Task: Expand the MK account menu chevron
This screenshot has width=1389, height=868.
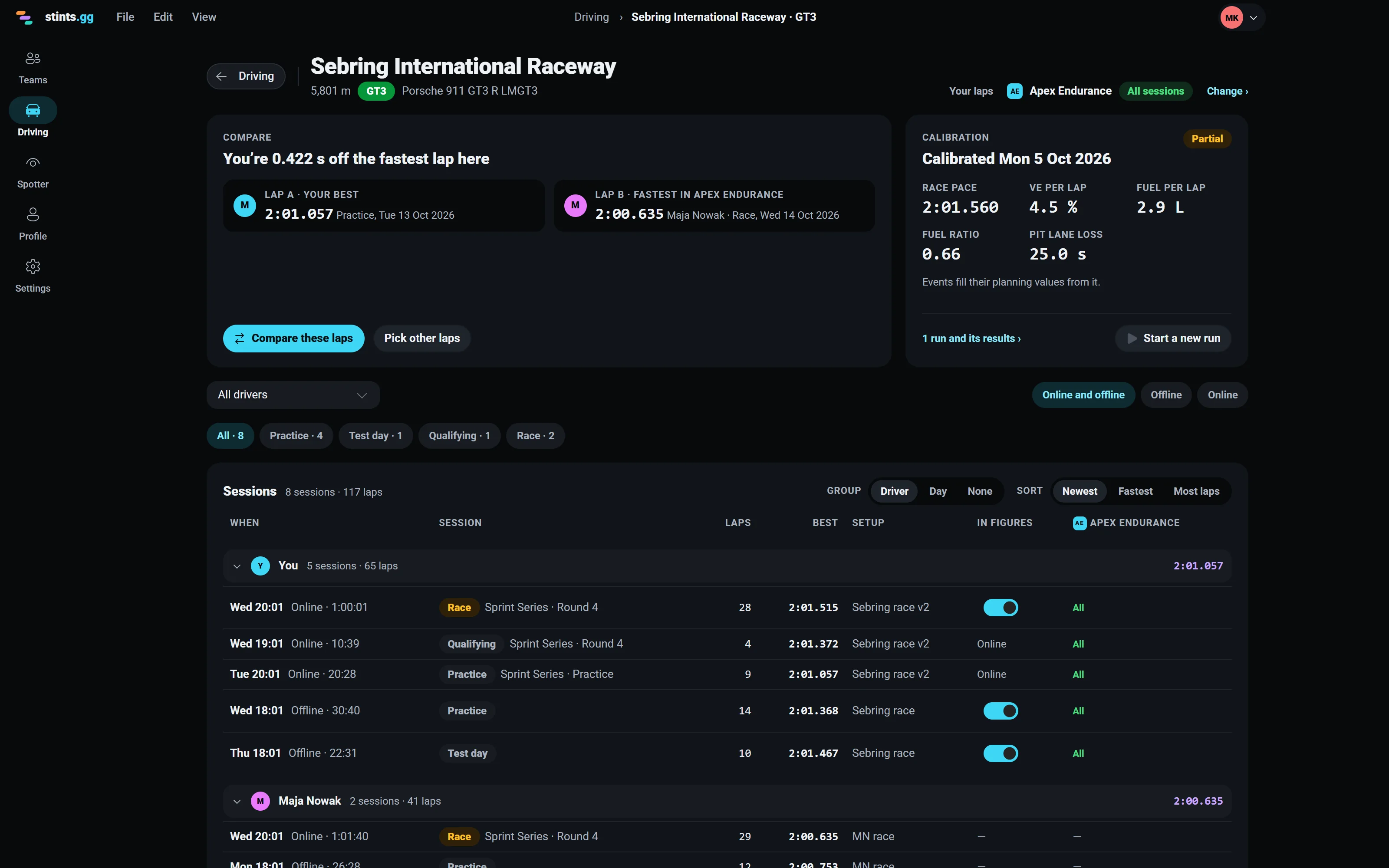Action: 1254,18
